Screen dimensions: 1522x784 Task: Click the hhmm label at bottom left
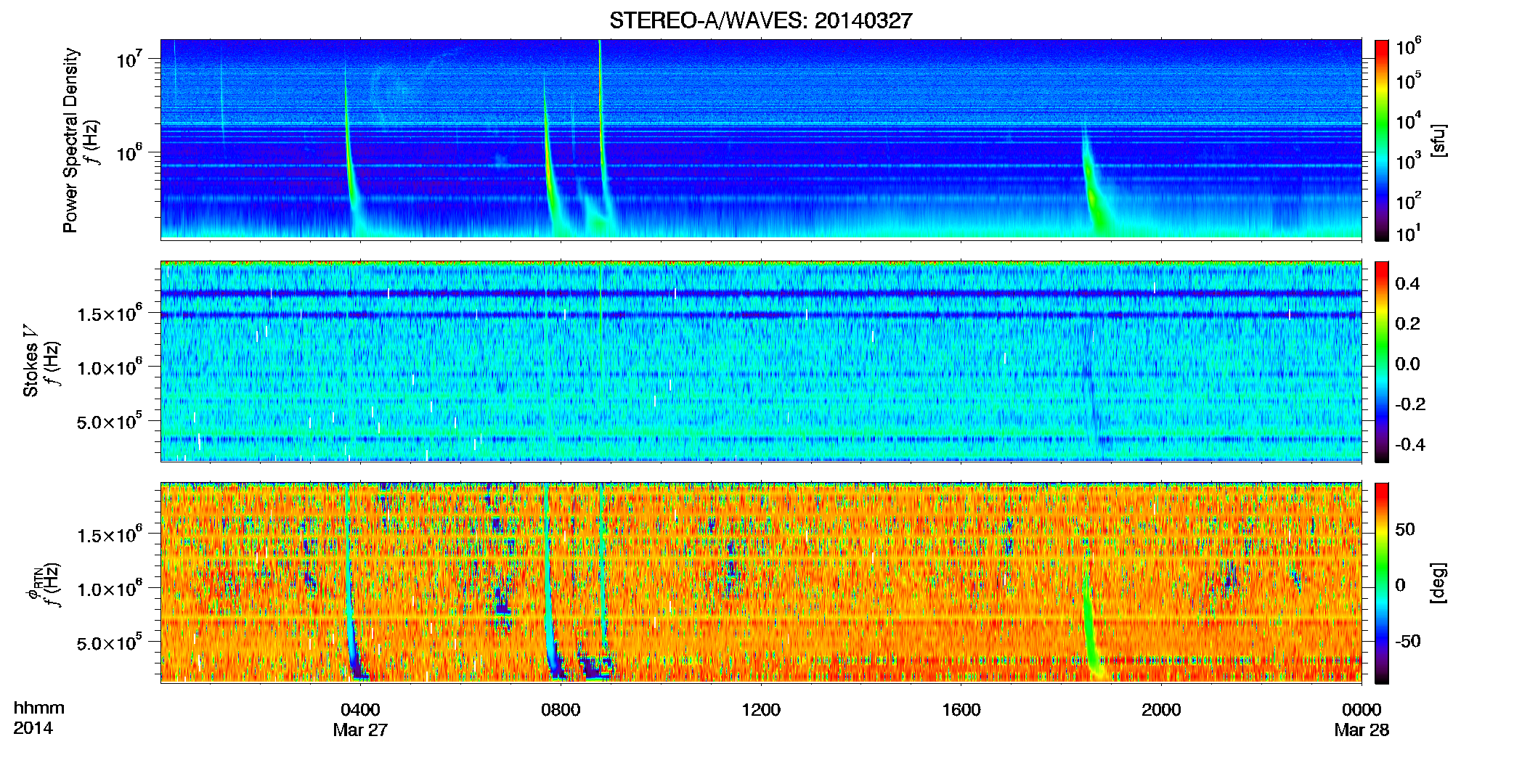click(39, 708)
